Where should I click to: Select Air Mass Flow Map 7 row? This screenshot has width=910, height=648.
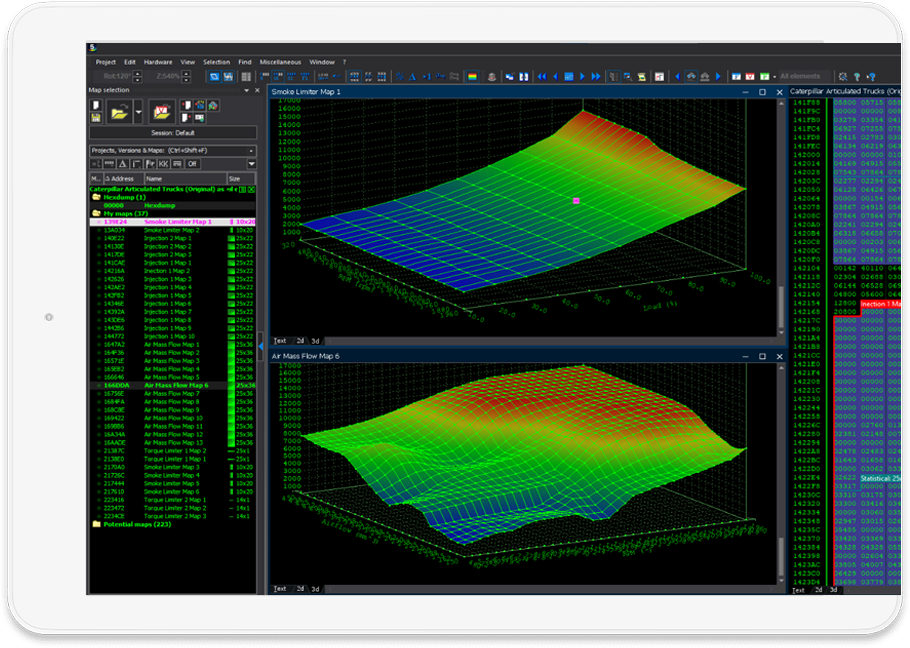(x=172, y=393)
